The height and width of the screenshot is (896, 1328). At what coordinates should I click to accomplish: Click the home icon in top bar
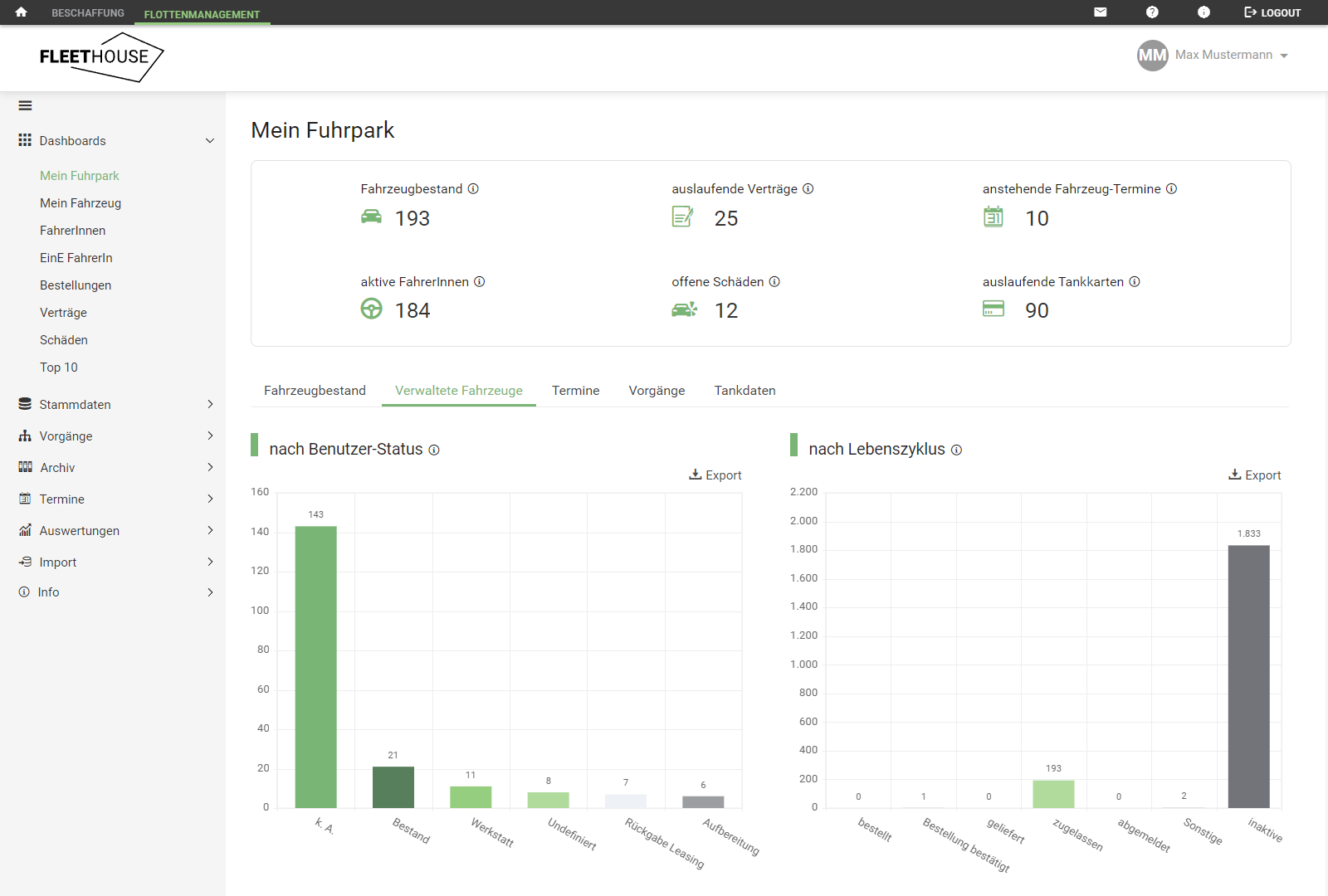click(22, 12)
